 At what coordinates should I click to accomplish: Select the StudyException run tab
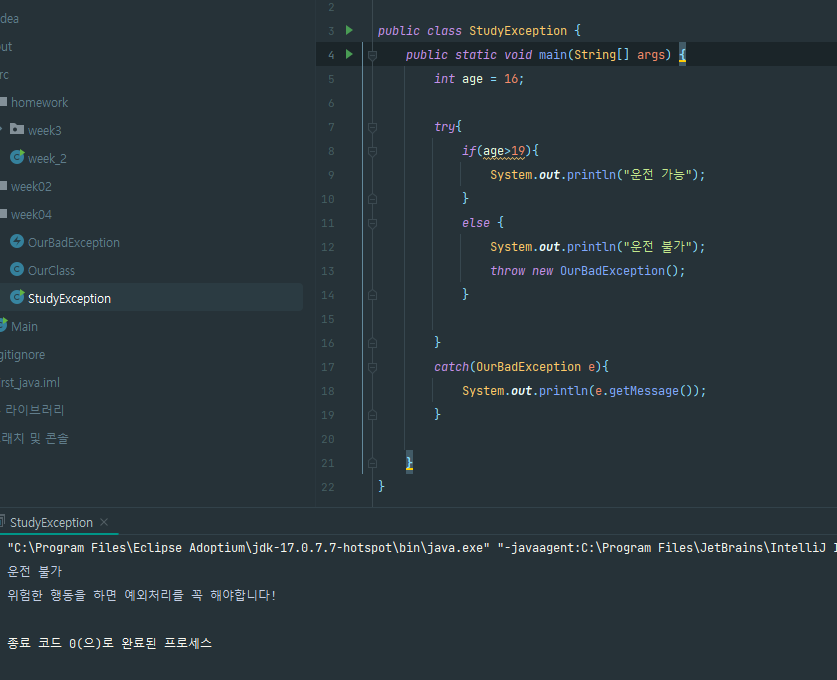coord(51,523)
